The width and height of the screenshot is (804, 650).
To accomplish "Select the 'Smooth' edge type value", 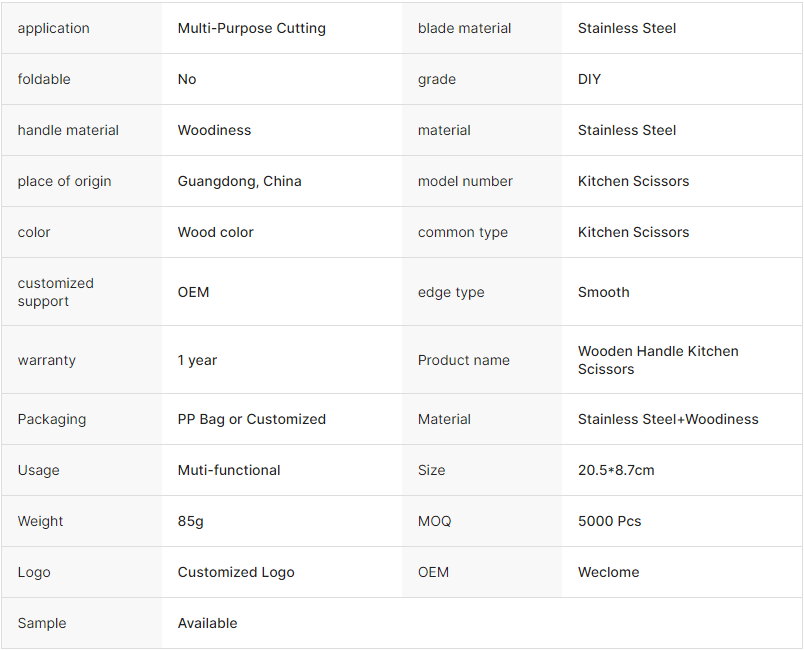I will coord(603,292).
